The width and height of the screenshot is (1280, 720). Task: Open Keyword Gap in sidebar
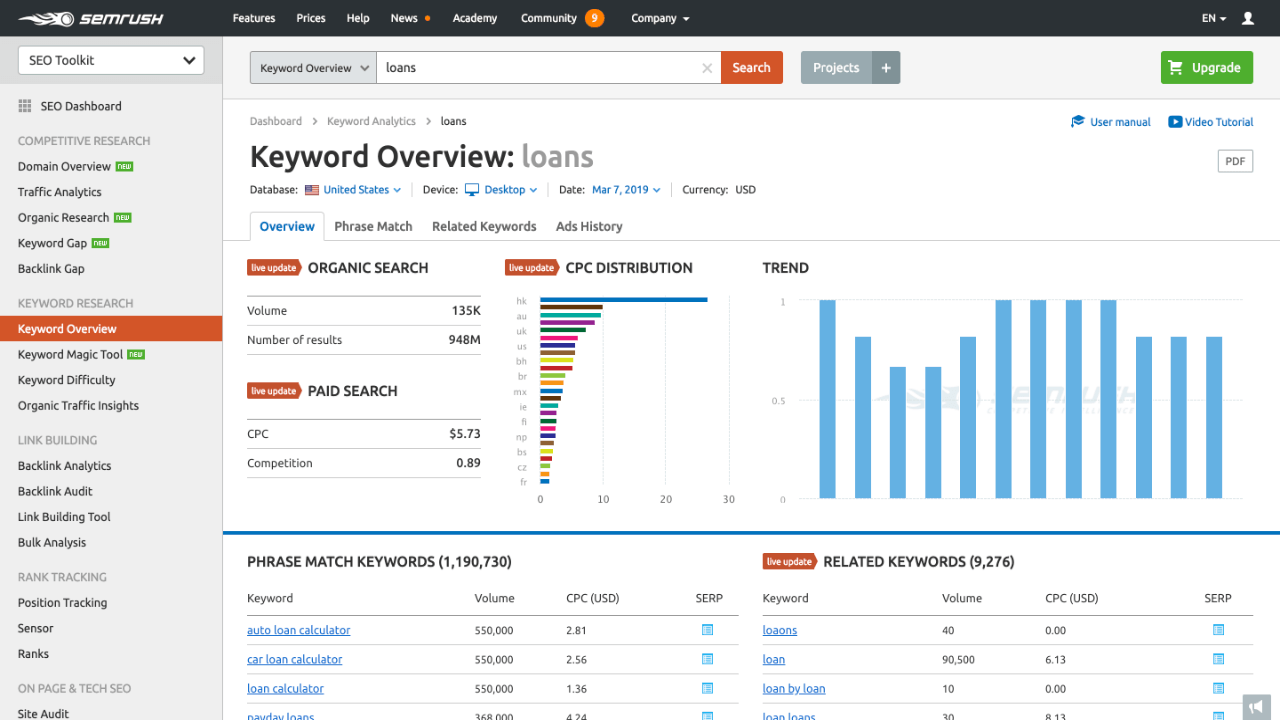52,243
